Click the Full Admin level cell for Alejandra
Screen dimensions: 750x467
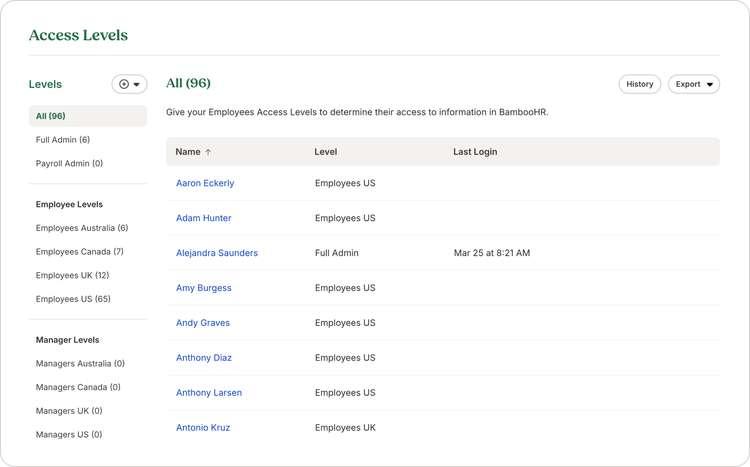click(x=337, y=253)
